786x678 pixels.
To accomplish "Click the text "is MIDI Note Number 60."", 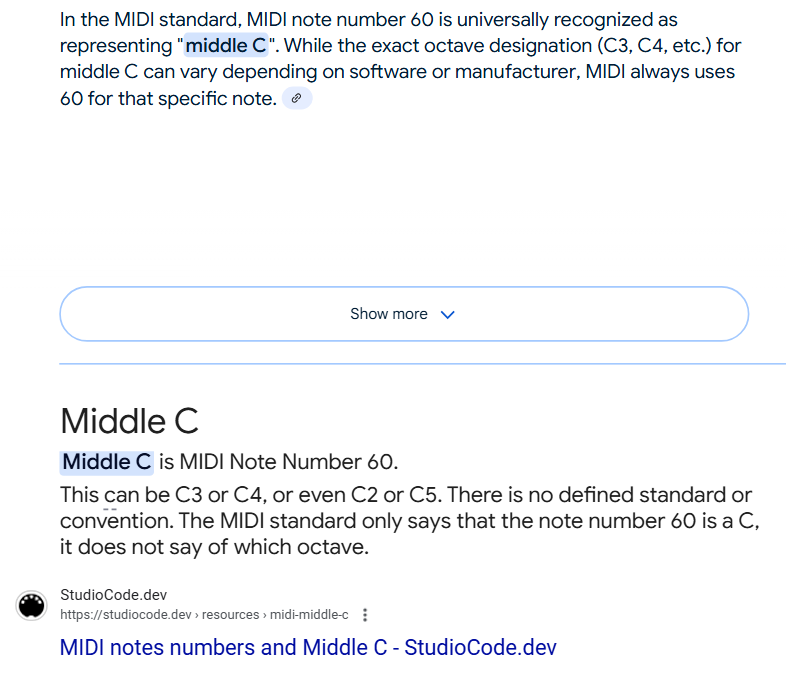I will [279, 462].
